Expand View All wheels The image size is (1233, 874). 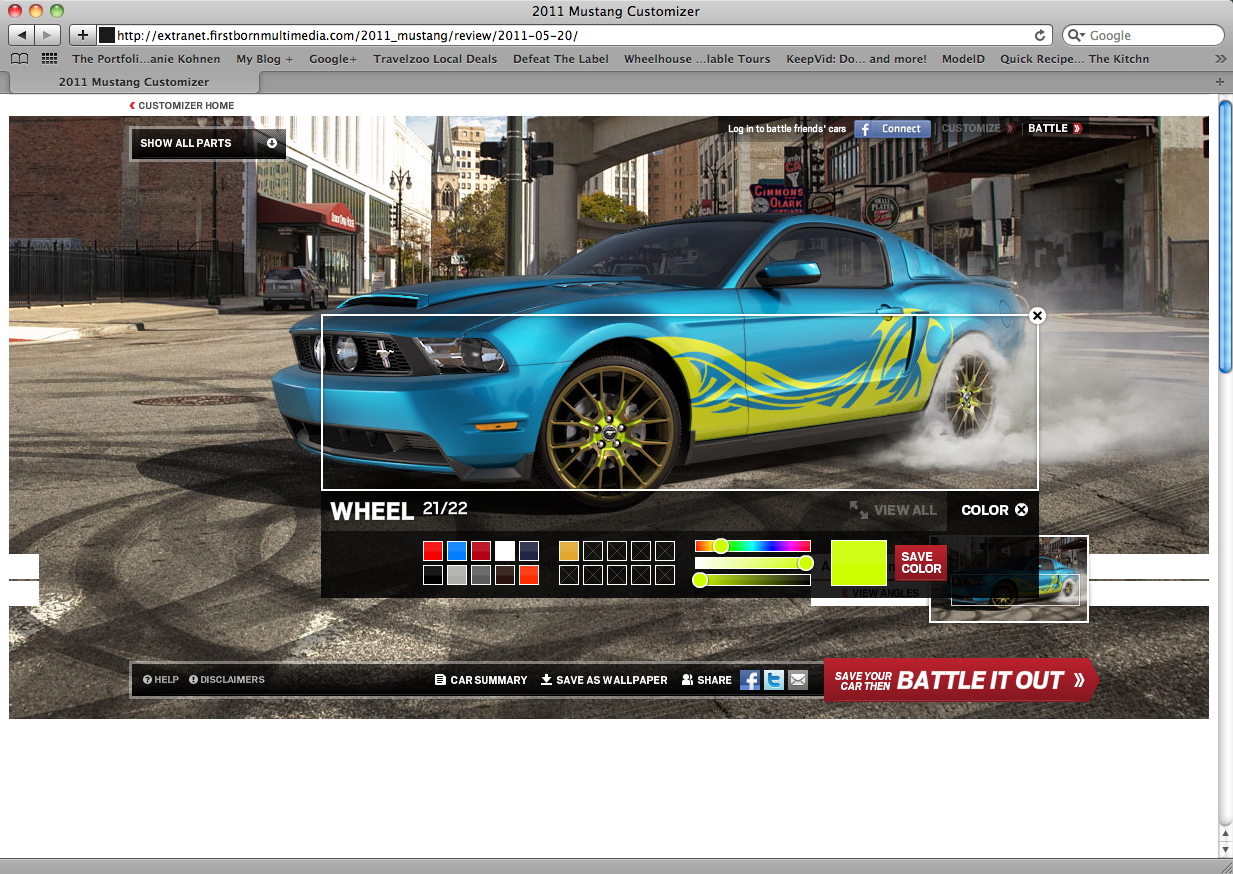(893, 510)
